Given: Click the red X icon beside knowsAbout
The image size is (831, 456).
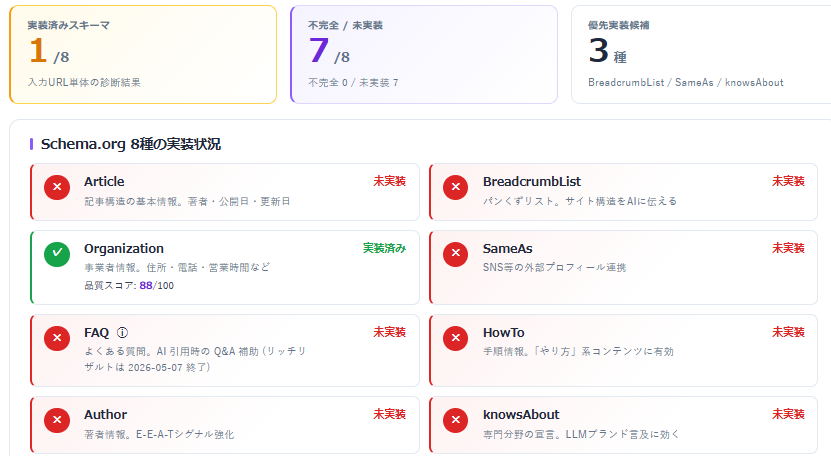Looking at the screenshot, I should (456, 420).
